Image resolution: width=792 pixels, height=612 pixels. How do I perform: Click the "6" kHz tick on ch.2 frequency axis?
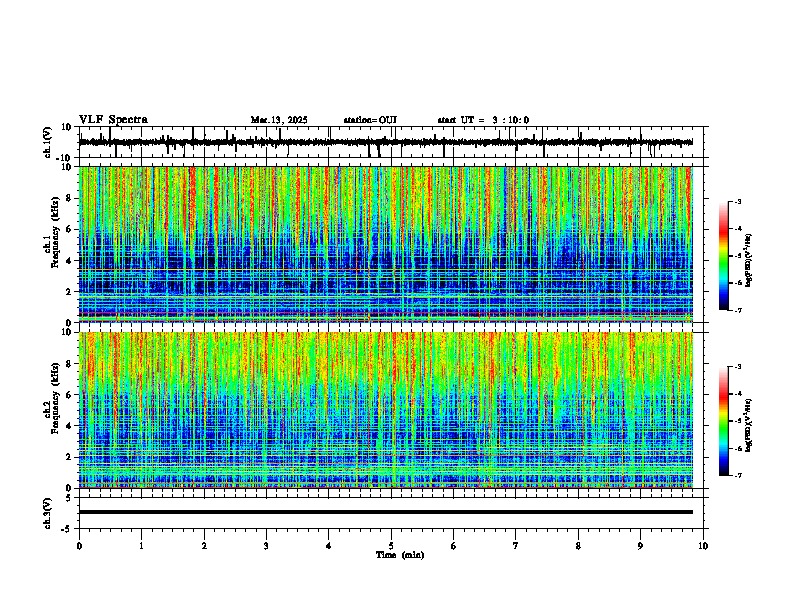click(71, 395)
